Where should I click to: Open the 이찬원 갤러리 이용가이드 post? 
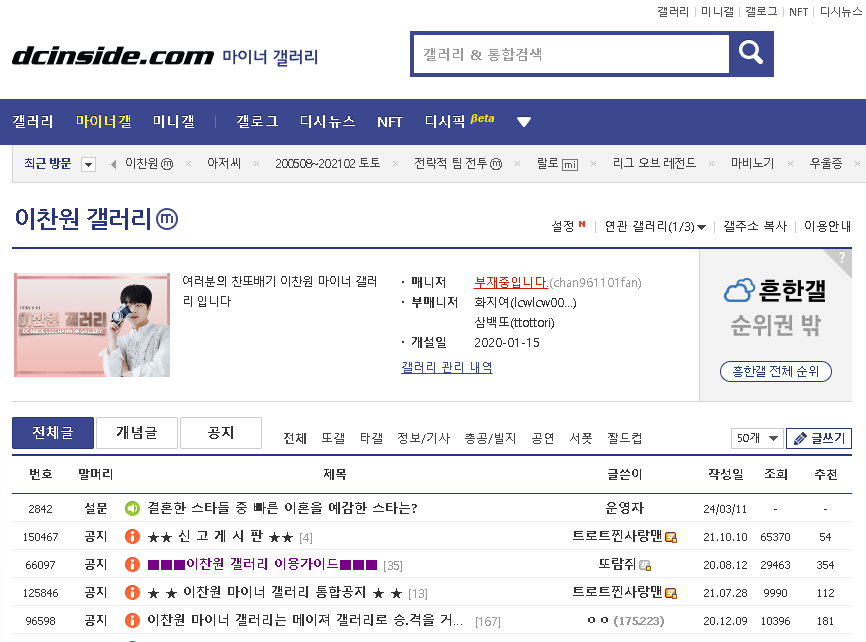pos(262,565)
